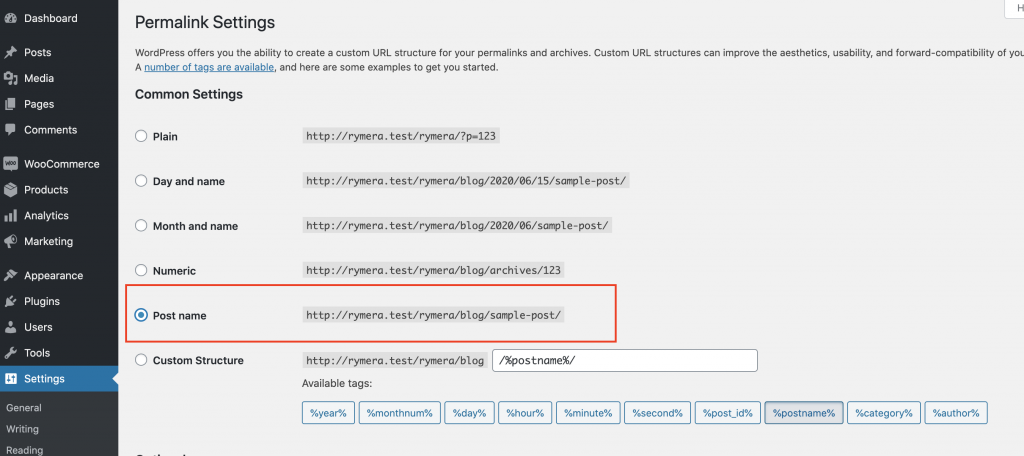
Task: Add the %category% tag button
Action: [x=884, y=412]
